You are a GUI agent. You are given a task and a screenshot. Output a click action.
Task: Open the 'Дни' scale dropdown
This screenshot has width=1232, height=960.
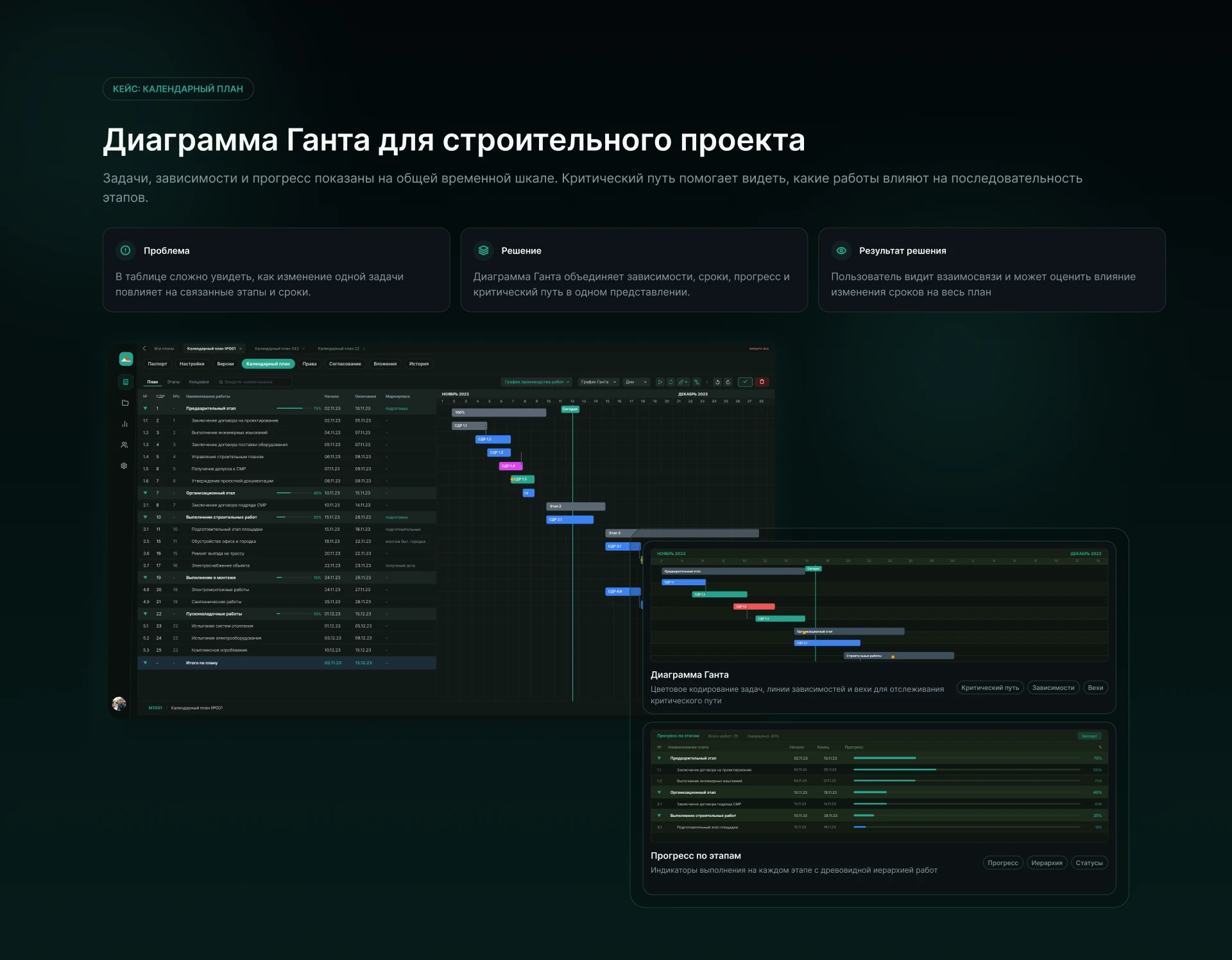pyautogui.click(x=637, y=382)
